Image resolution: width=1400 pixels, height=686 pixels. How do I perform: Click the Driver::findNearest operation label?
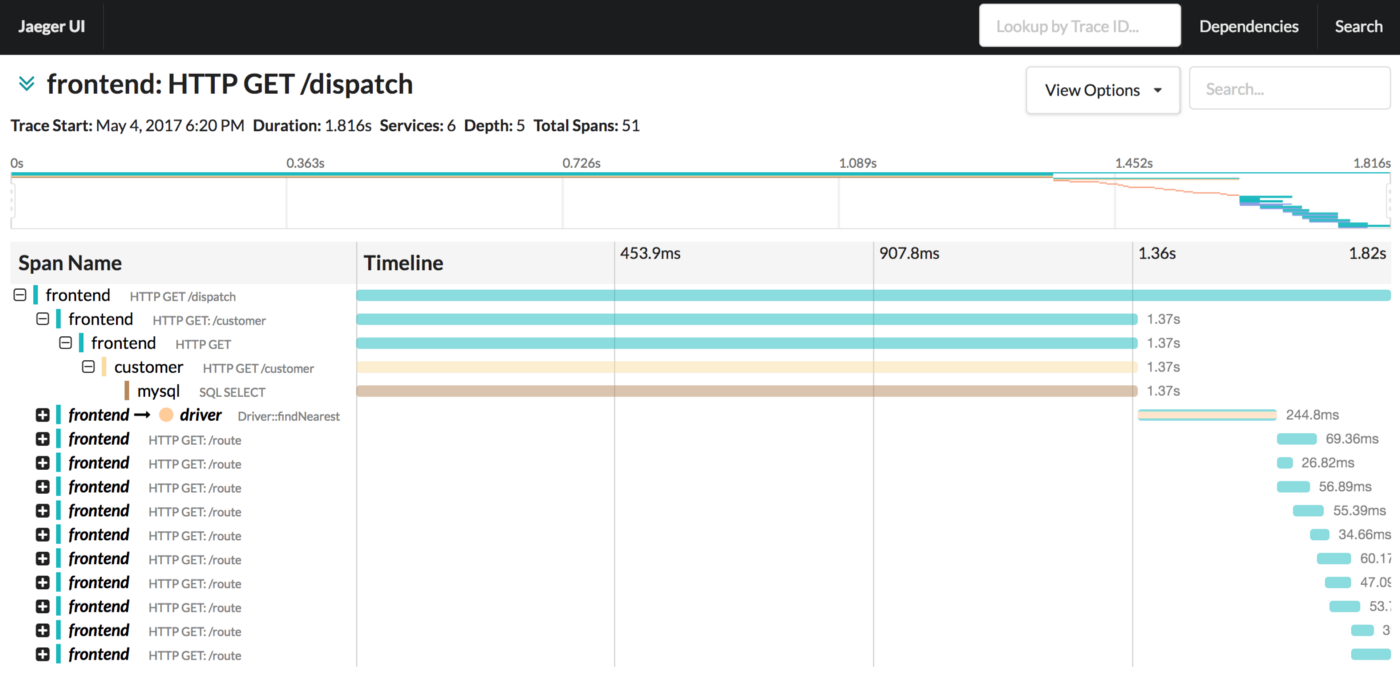click(289, 416)
